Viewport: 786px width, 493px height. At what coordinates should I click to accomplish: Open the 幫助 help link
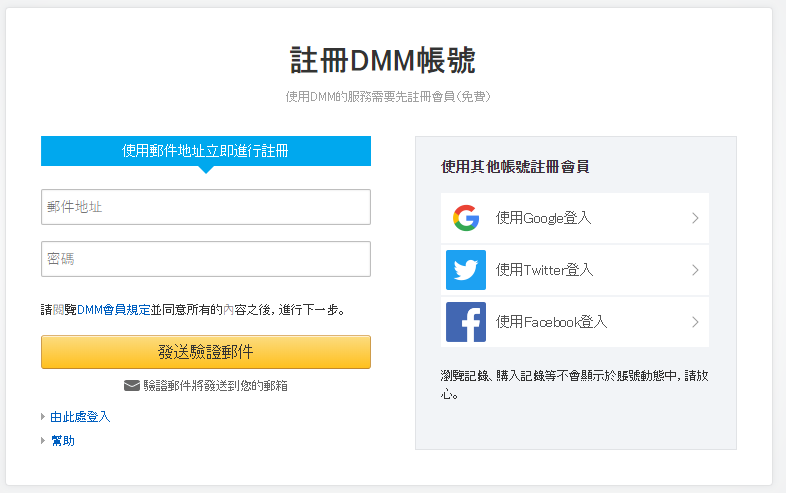click(63, 441)
